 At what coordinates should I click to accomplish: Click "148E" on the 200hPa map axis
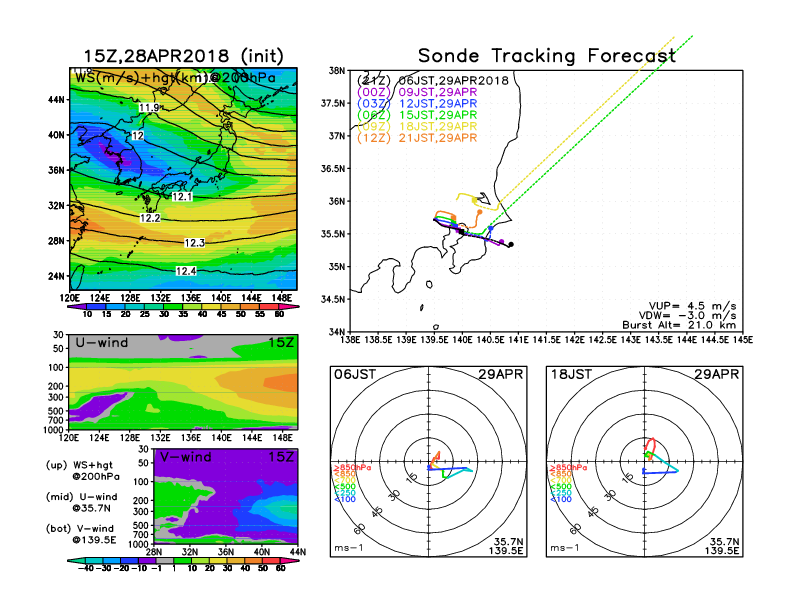282,298
